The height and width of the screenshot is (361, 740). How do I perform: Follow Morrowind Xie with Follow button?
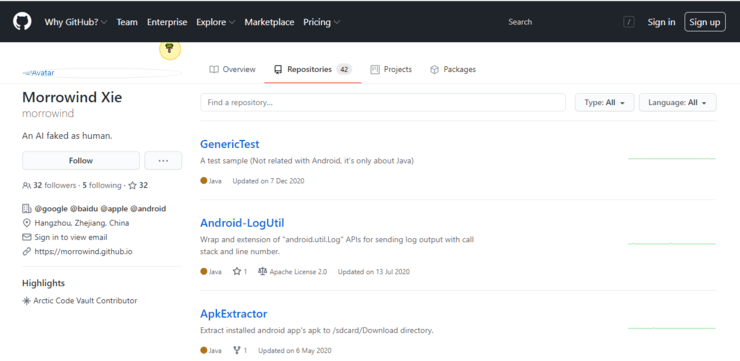81,160
